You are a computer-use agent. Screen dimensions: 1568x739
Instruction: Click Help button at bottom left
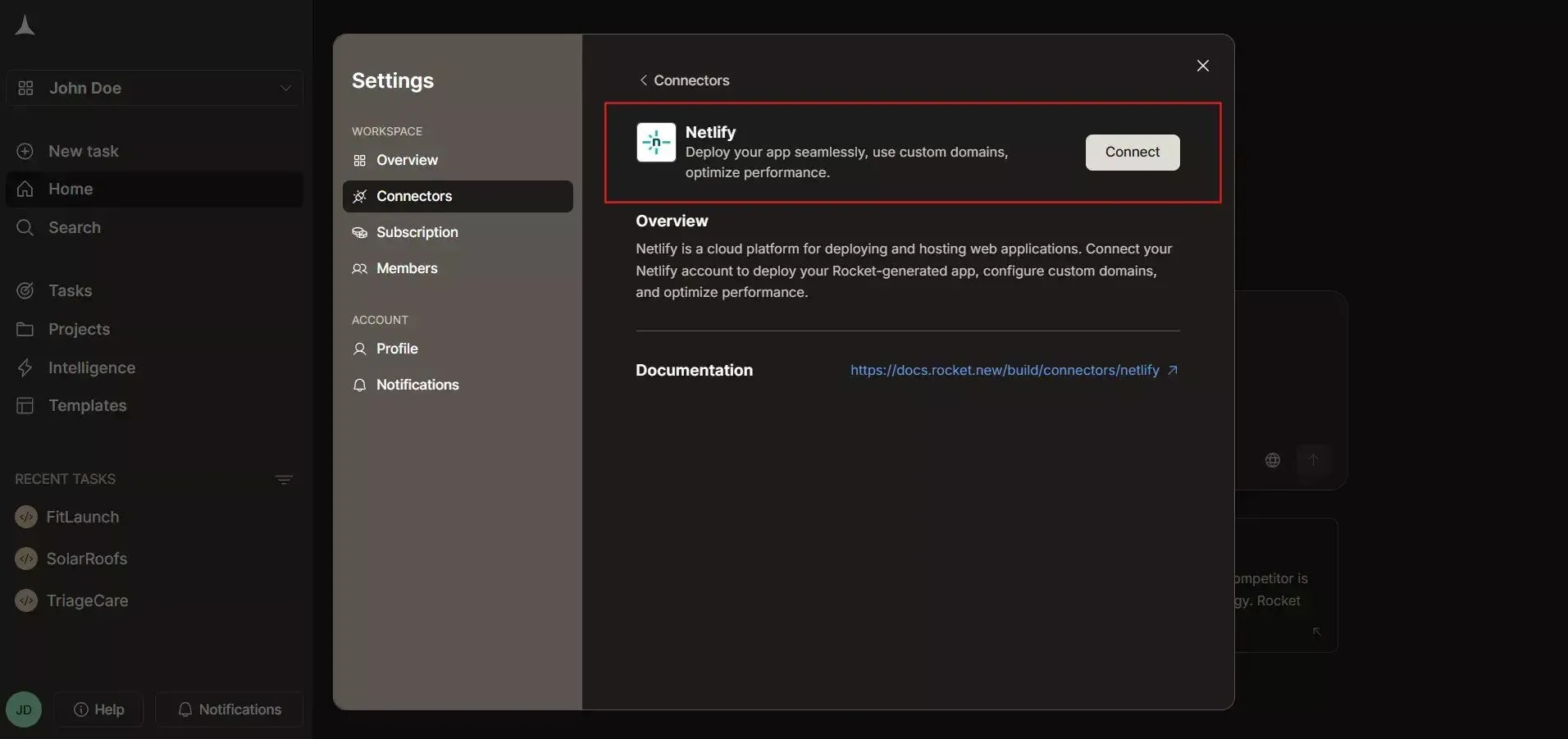tap(99, 709)
